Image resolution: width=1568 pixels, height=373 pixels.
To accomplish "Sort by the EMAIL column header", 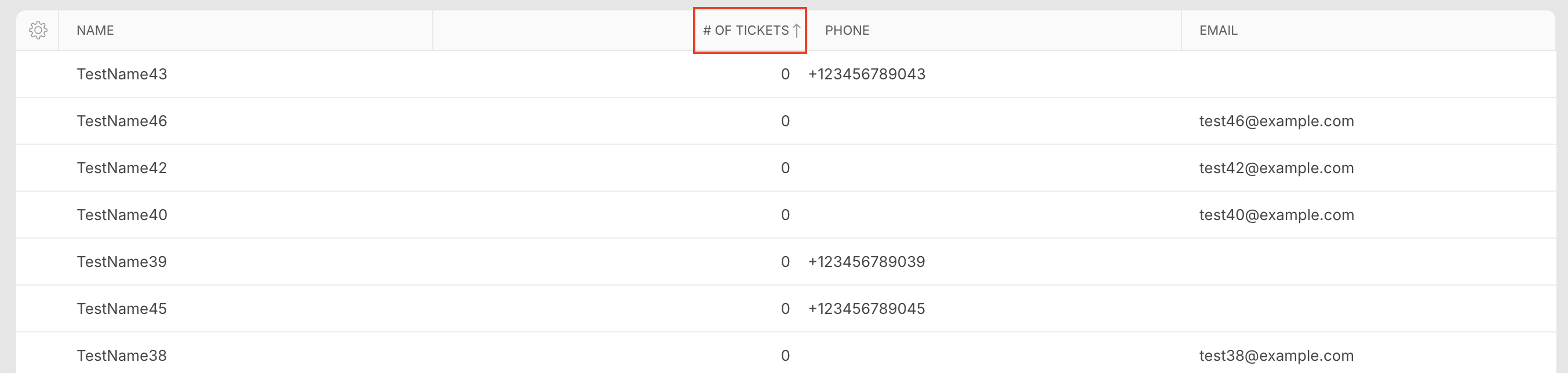I will pyautogui.click(x=1218, y=31).
